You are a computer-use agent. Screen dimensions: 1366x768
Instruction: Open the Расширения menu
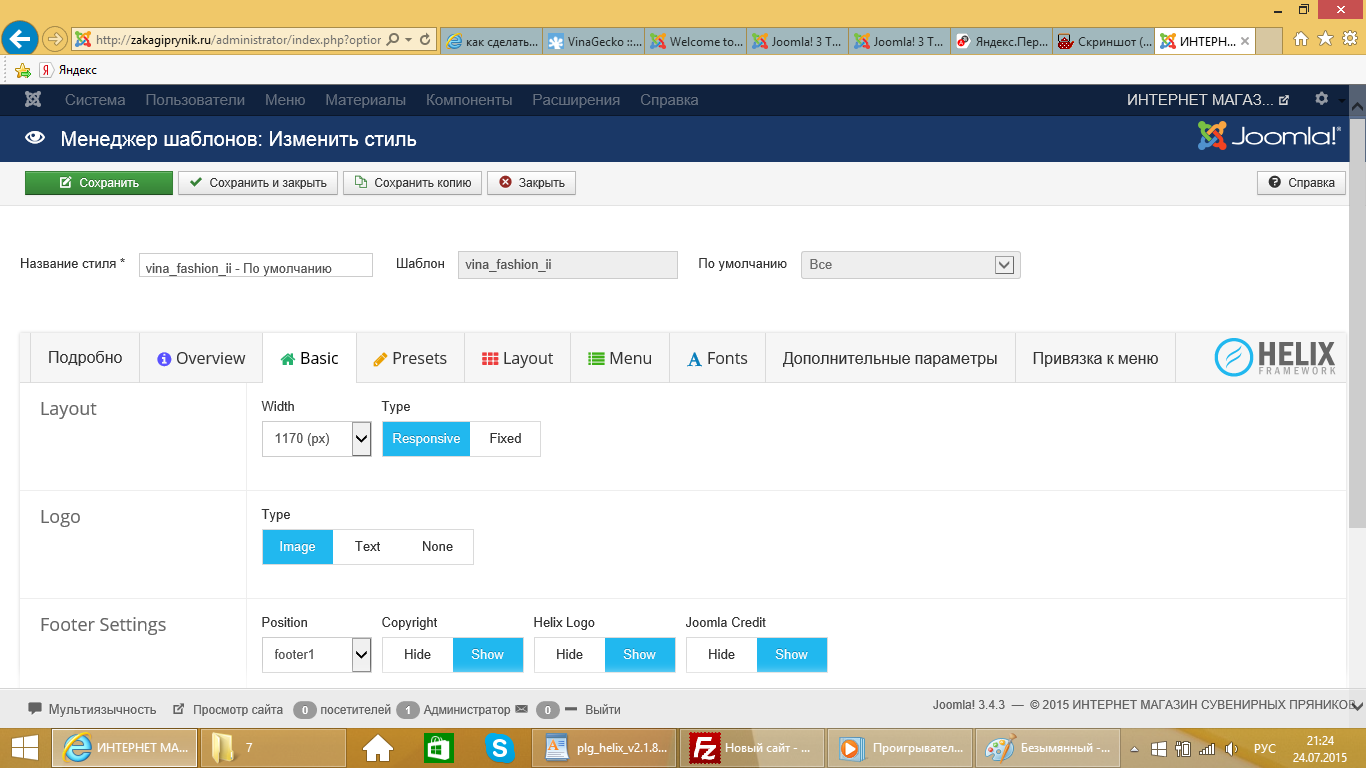click(x=576, y=100)
